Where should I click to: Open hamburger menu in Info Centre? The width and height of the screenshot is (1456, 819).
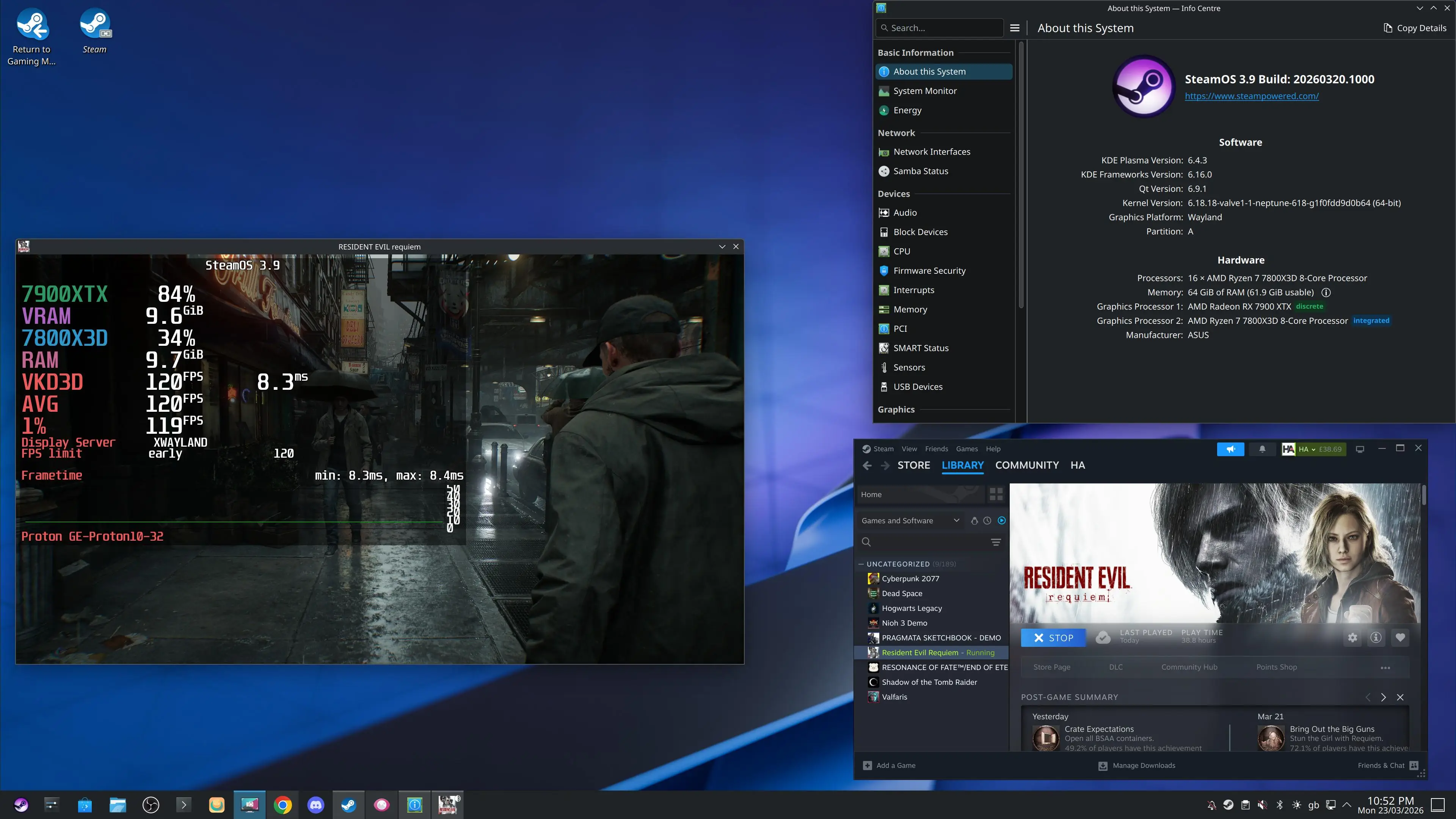click(x=1015, y=28)
